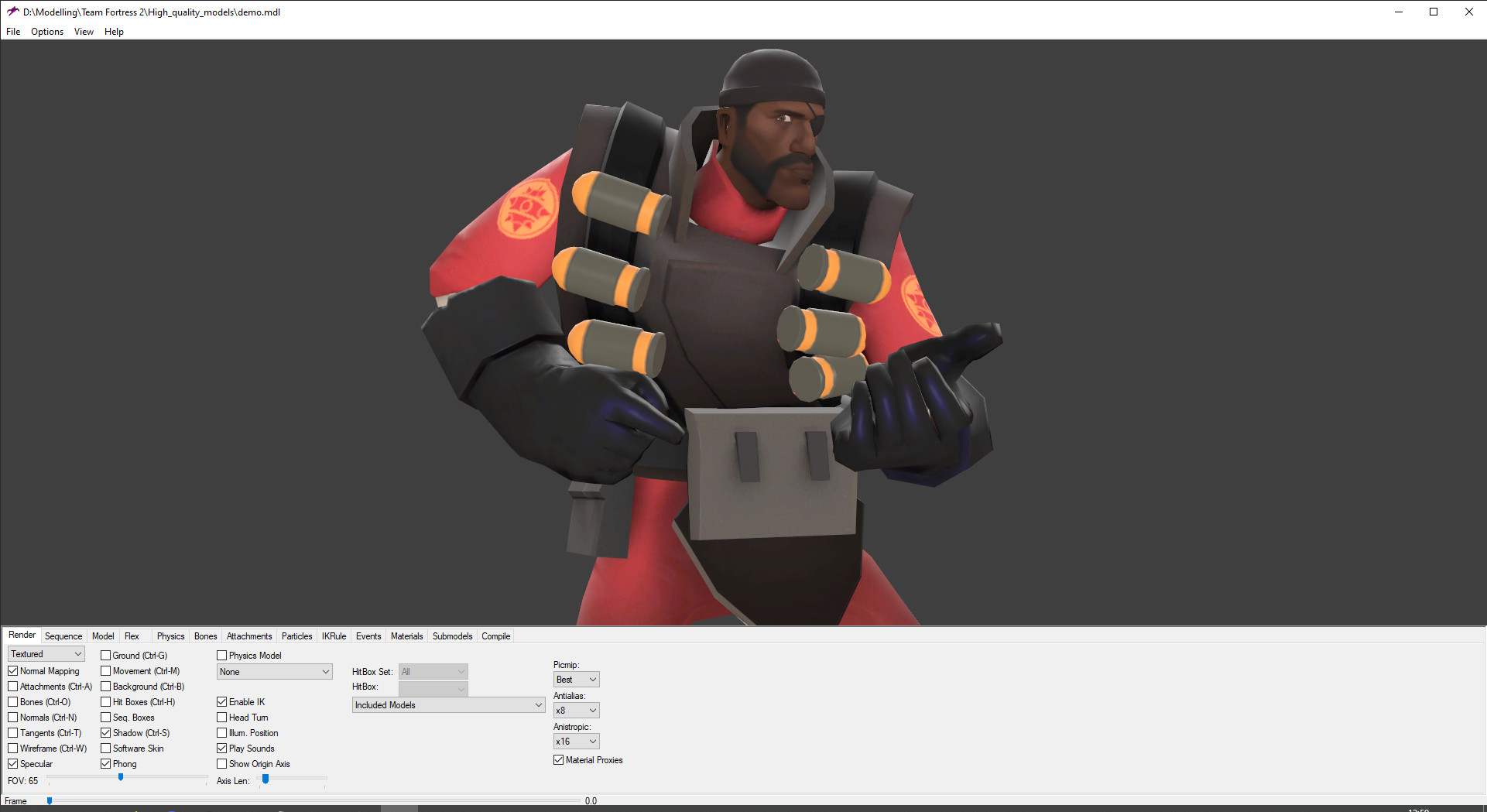The width and height of the screenshot is (1487, 812).
Task: Open the Options menu
Action: click(46, 32)
